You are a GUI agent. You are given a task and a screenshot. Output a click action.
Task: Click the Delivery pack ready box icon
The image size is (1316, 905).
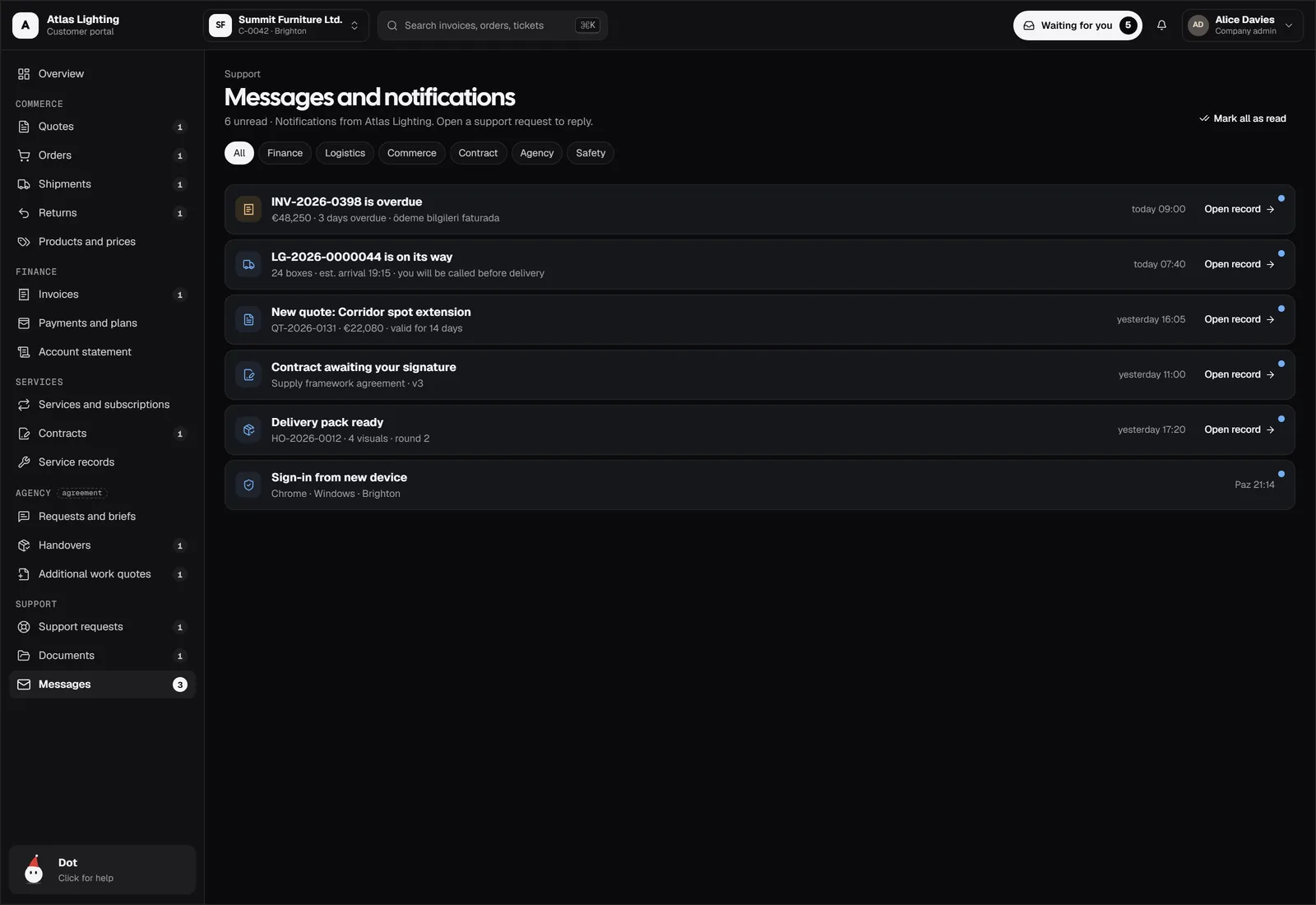click(x=248, y=430)
